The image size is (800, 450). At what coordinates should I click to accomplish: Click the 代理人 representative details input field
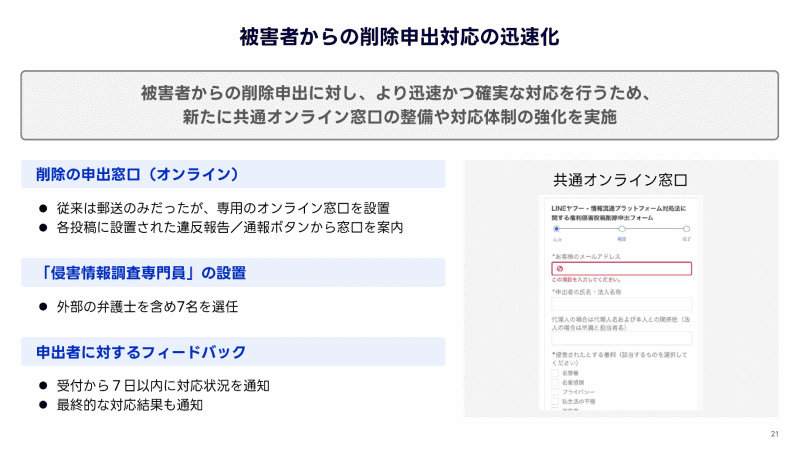pyautogui.click(x=621, y=338)
